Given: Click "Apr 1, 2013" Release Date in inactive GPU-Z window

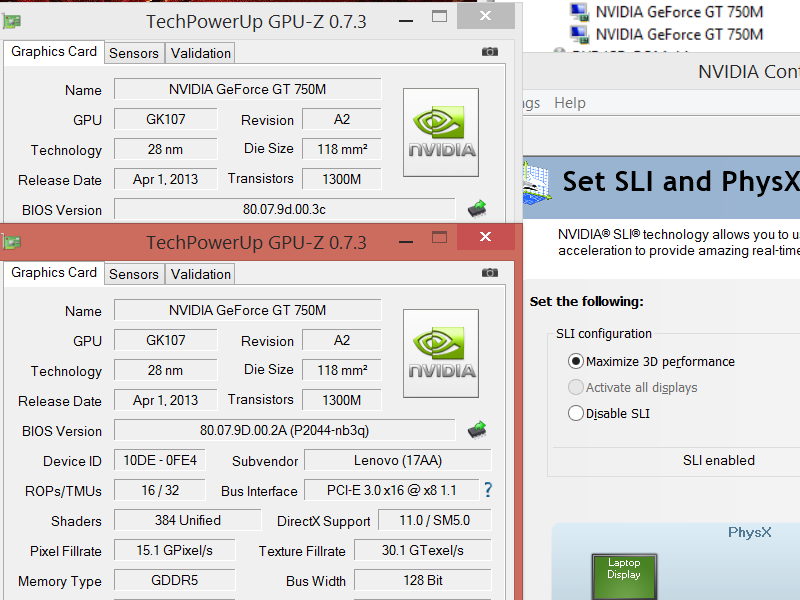Looking at the screenshot, I should tap(166, 179).
